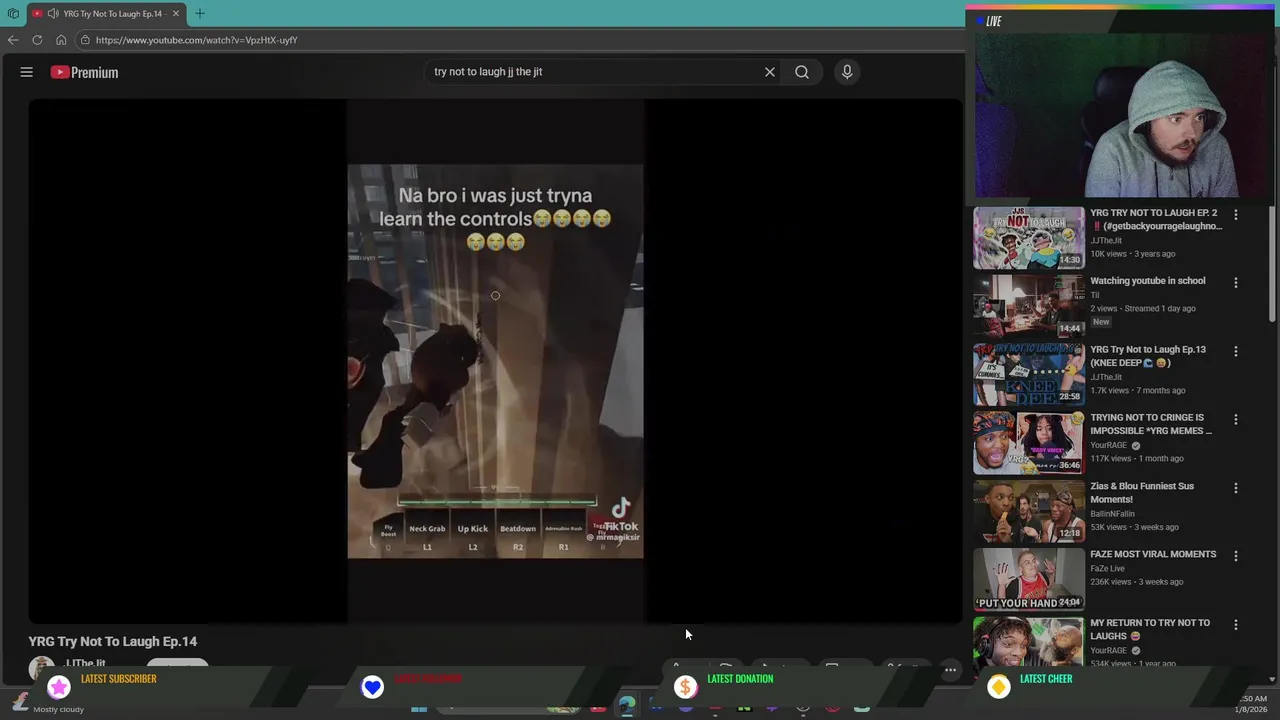The image size is (1280, 720).
Task: Open YRG TRY NOT TO LAUGH EP. 2 thumbnail
Action: click(x=1029, y=238)
